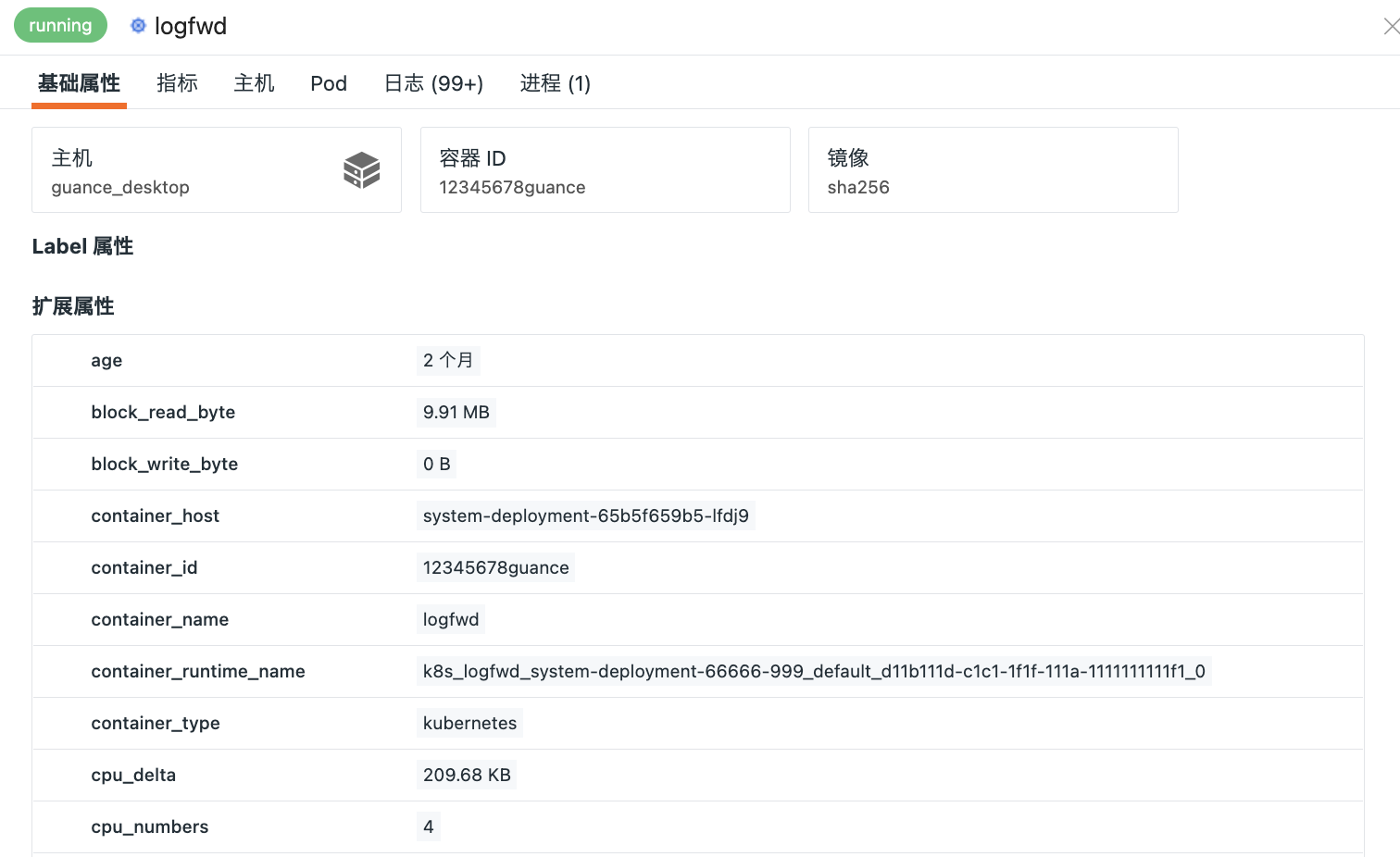Click the cpu_numbers value 4
Screen dimensions: 1400x857
click(x=428, y=826)
